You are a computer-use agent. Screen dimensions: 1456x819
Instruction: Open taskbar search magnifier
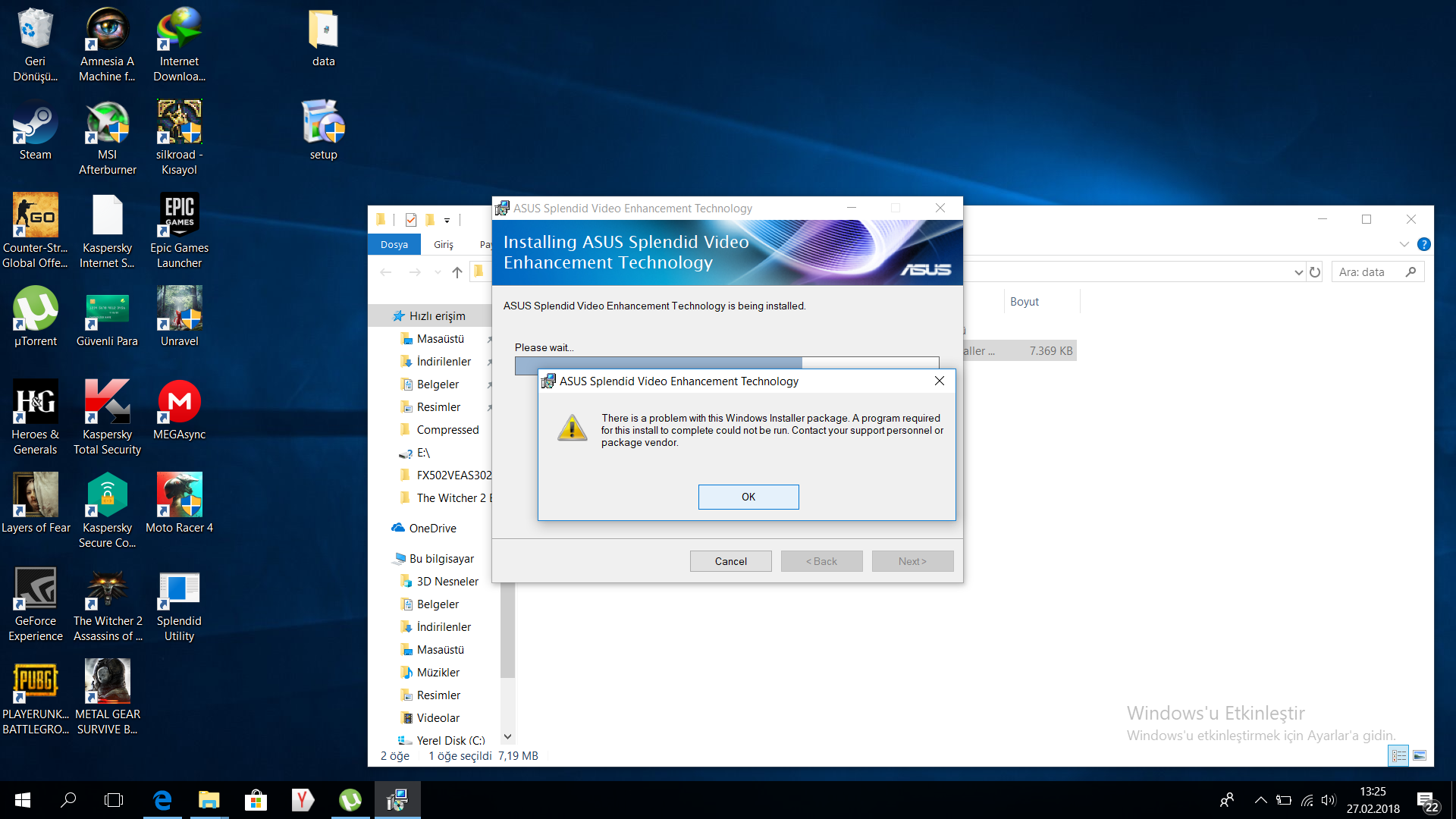click(x=68, y=800)
